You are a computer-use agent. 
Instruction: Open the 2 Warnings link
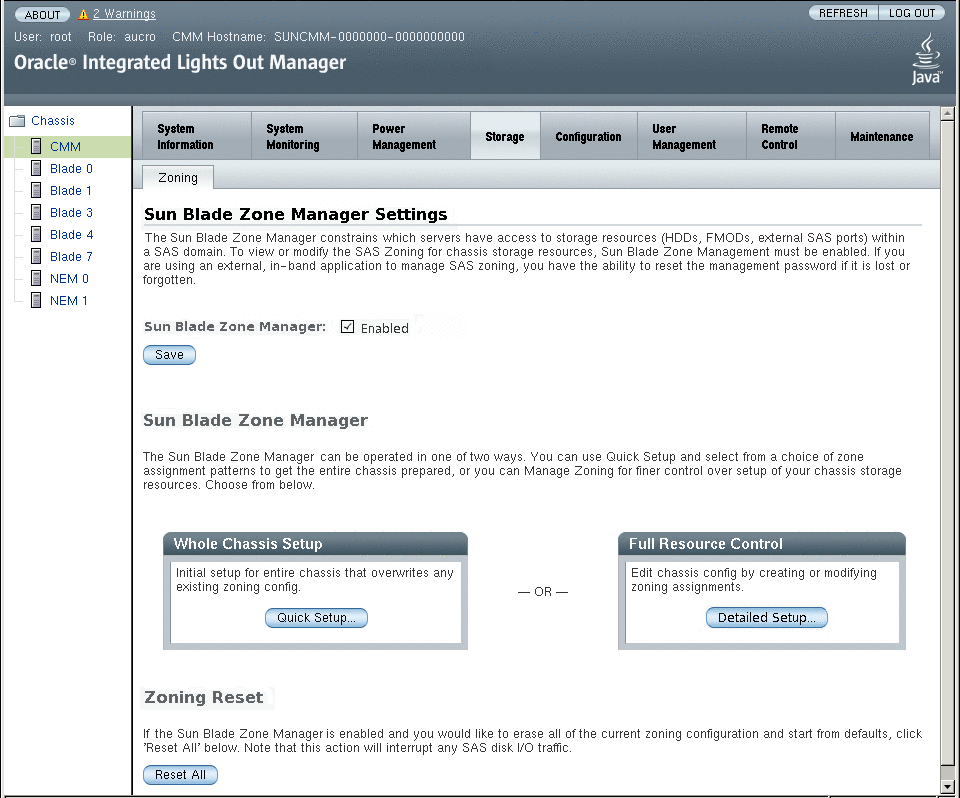tap(124, 13)
